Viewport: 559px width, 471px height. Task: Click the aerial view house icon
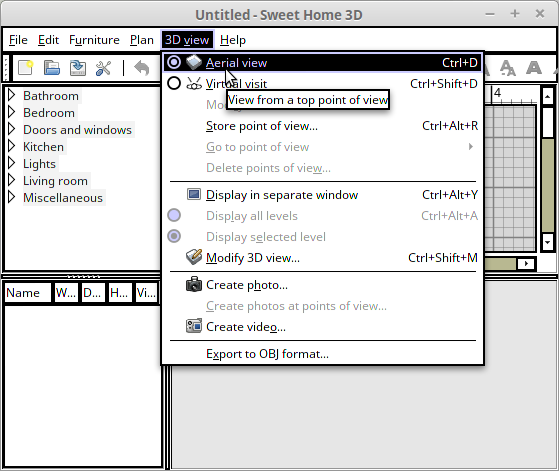pos(194,62)
